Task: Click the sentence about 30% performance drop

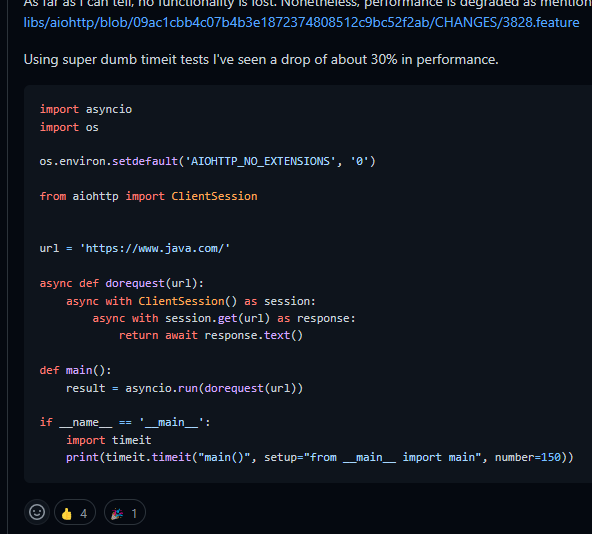Action: (261, 60)
